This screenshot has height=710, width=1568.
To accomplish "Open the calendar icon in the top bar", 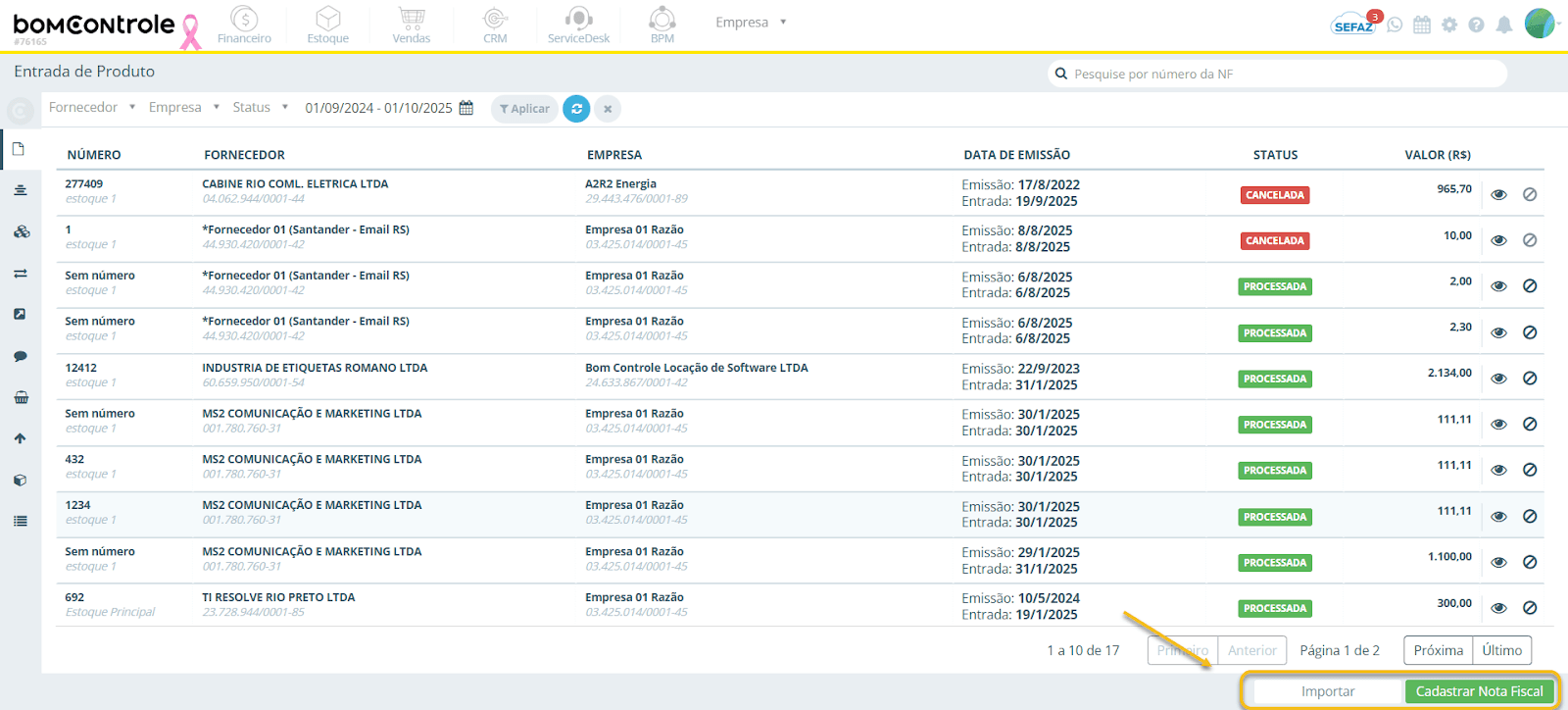I will click(1422, 25).
